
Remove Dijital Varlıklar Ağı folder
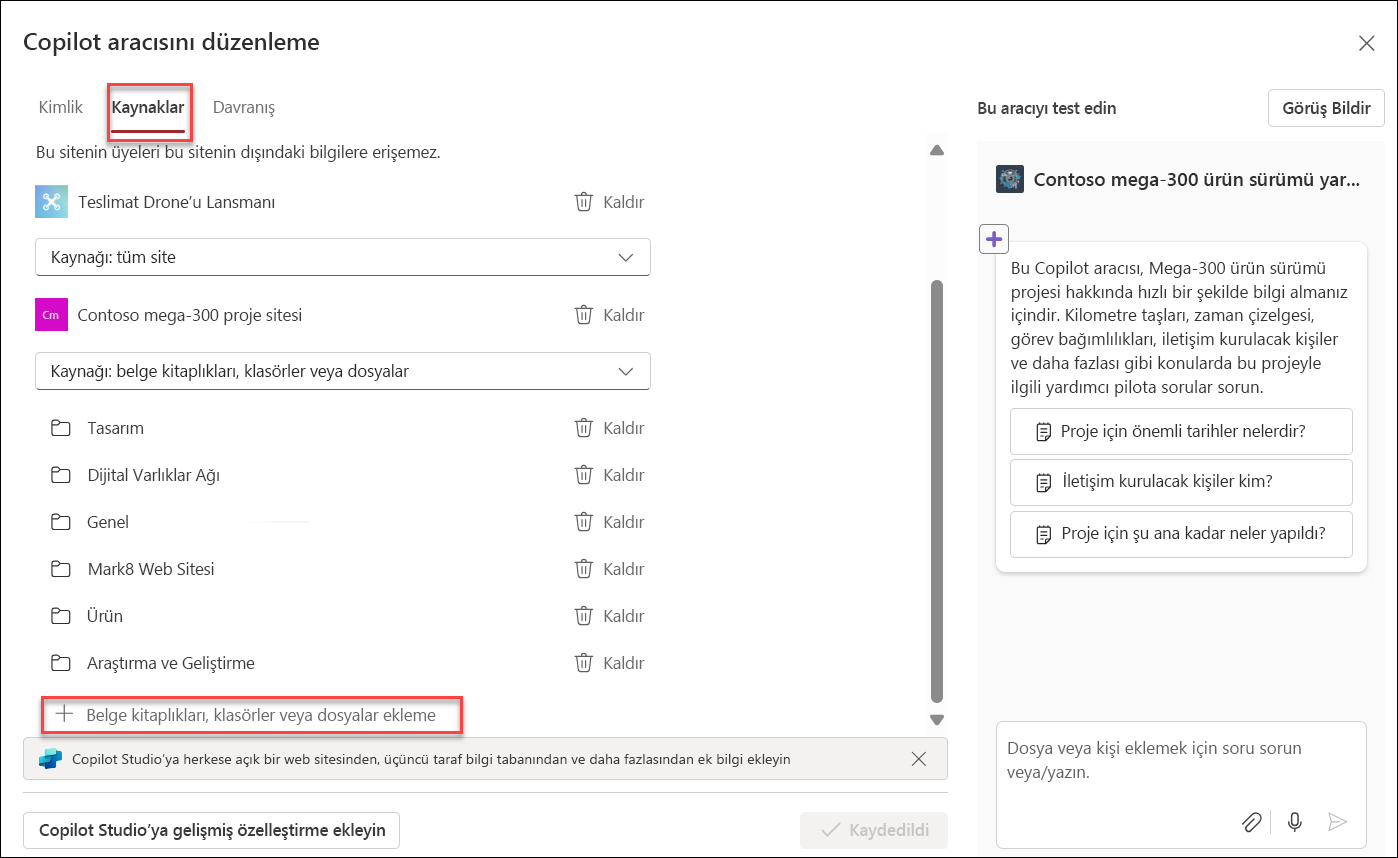(x=609, y=475)
